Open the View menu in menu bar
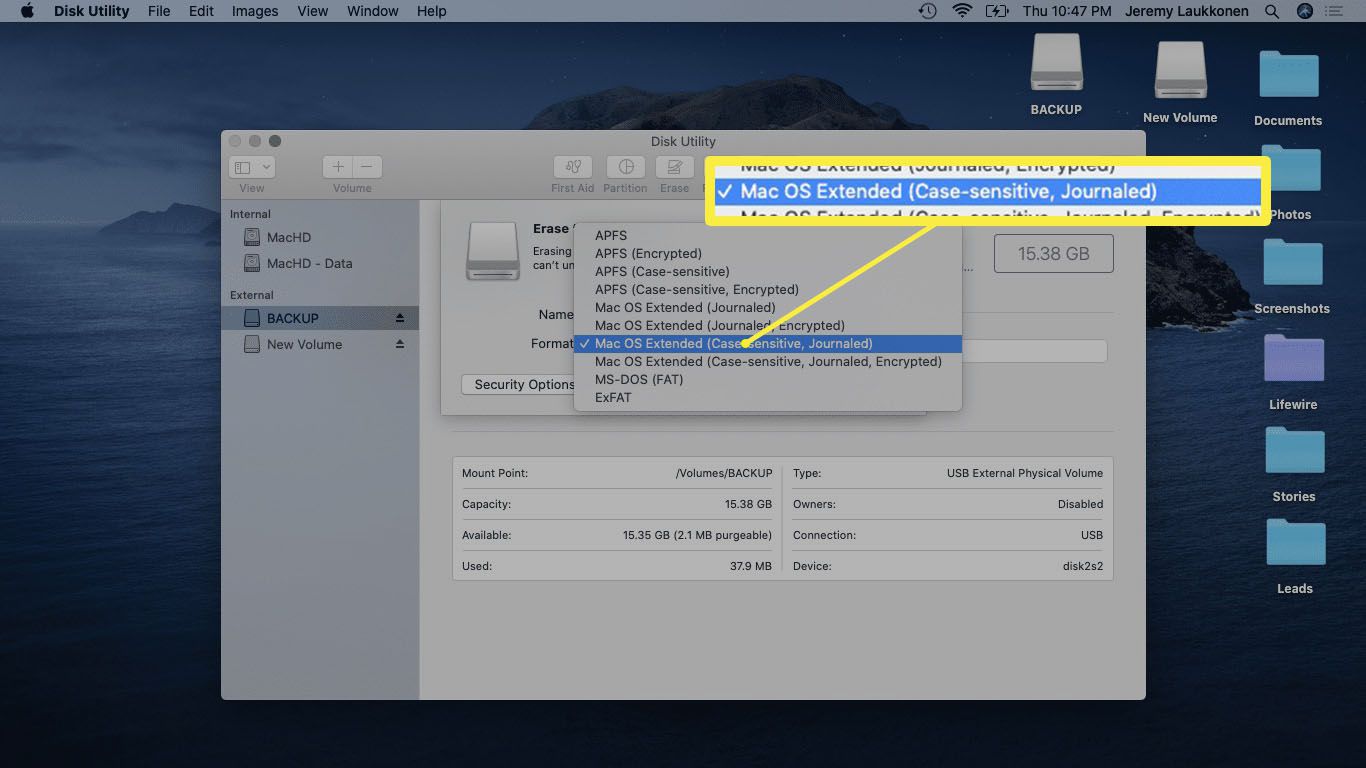This screenshot has height=768, width=1366. coord(312,11)
